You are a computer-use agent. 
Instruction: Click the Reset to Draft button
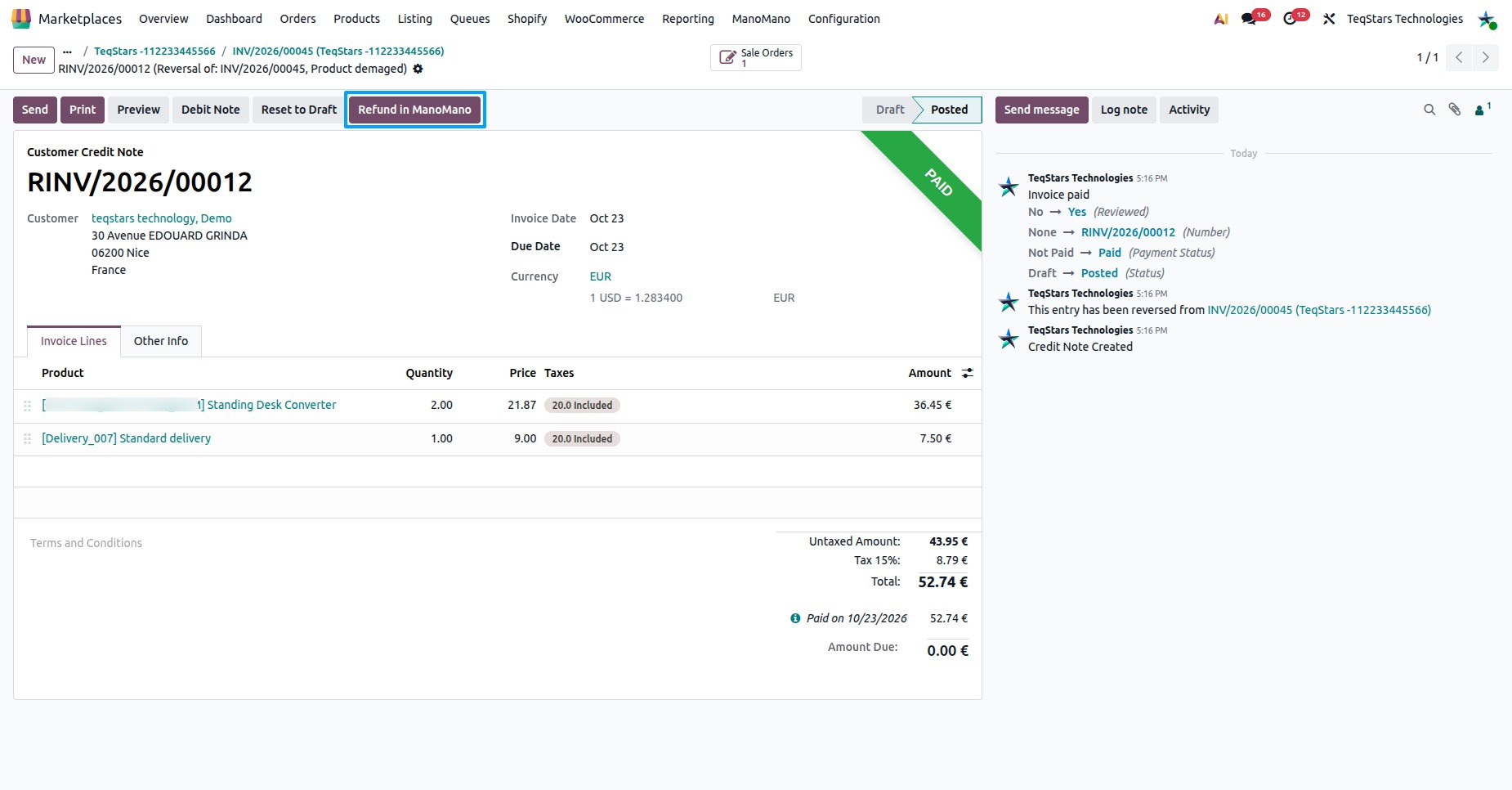coord(299,110)
